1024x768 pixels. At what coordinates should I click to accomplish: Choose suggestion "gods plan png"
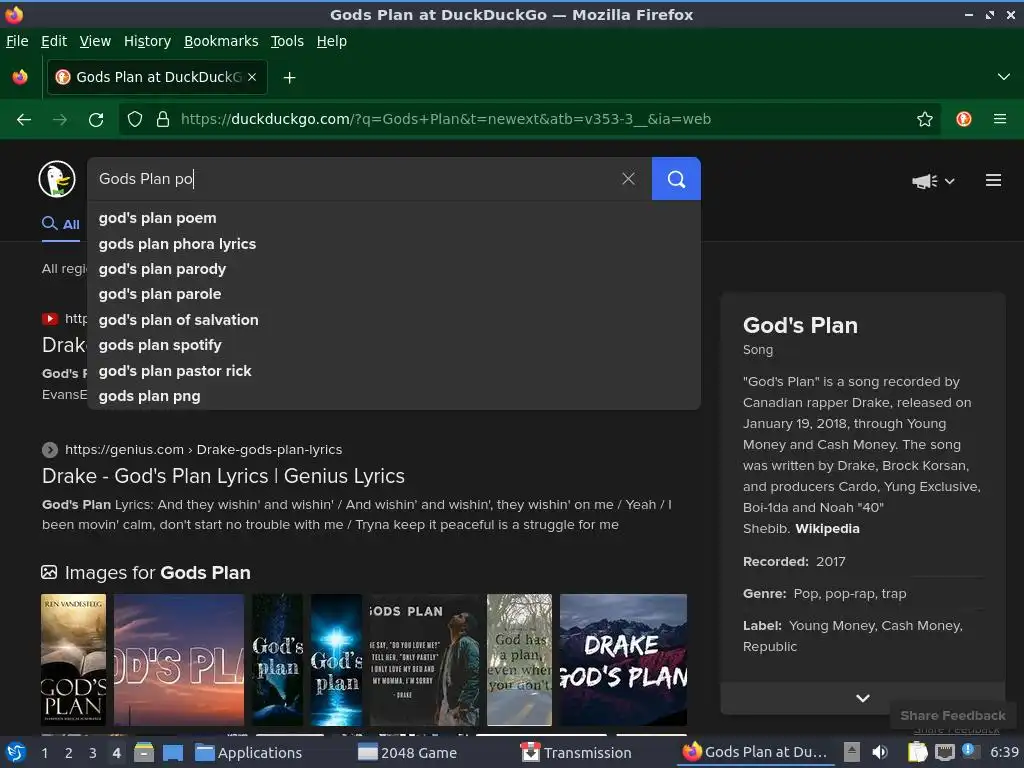pos(394,396)
